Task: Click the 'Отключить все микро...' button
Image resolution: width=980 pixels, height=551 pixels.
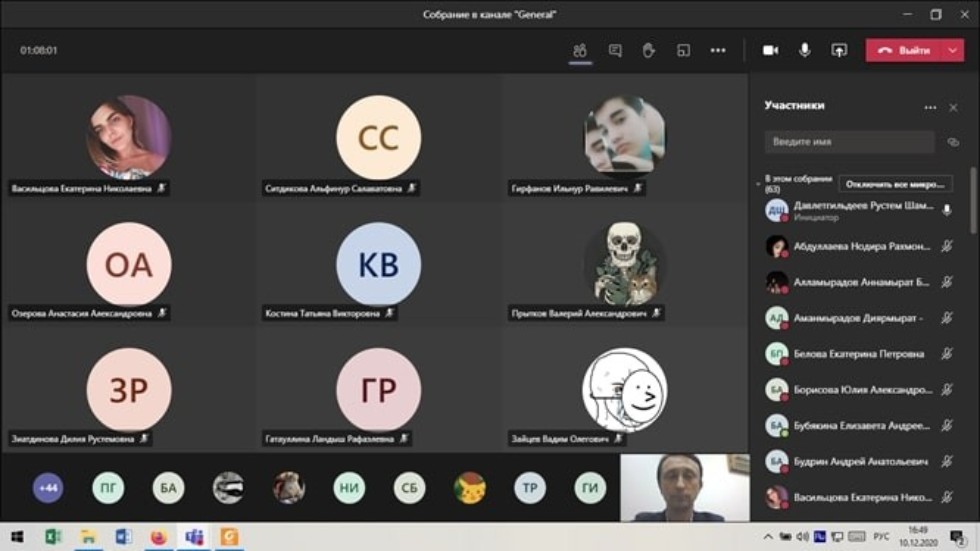Action: 894,184
